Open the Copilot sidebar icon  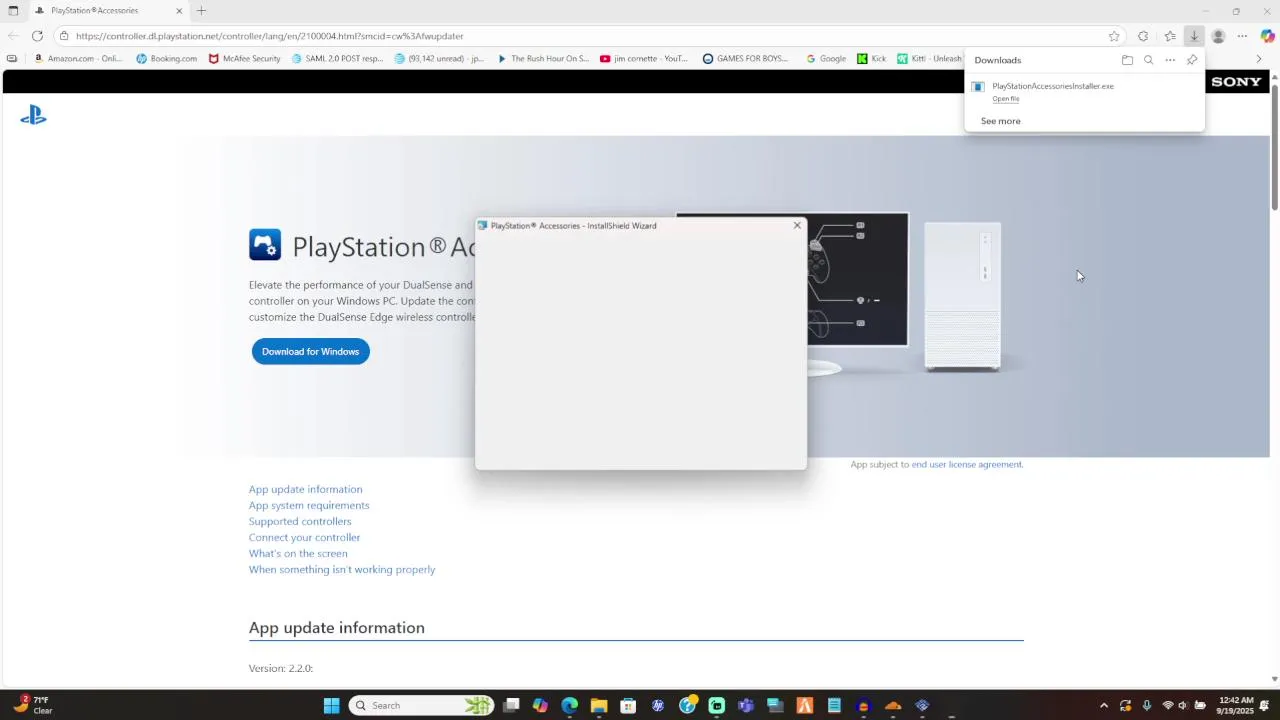[x=1267, y=36]
